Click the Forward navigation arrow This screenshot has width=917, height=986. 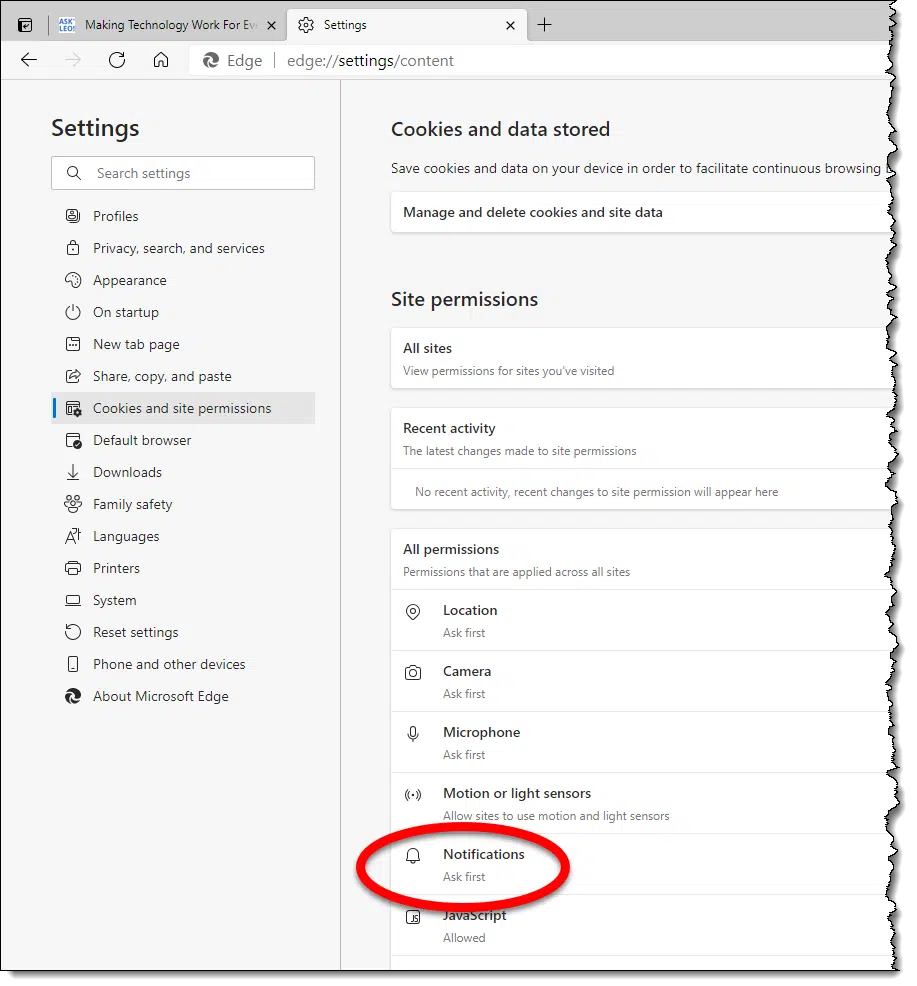(73, 60)
